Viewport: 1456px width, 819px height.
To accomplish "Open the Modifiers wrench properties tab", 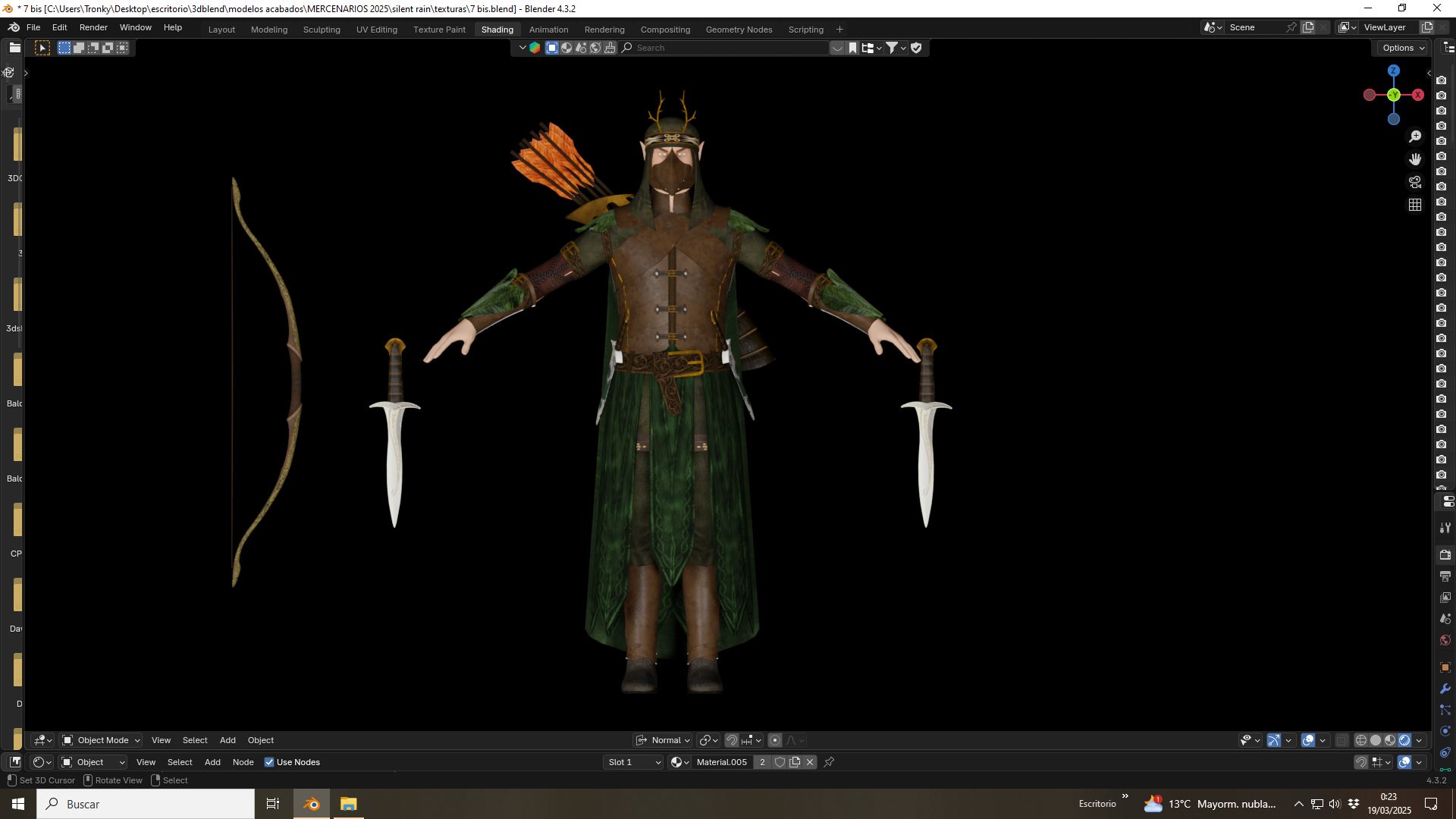I will pos(1445,689).
